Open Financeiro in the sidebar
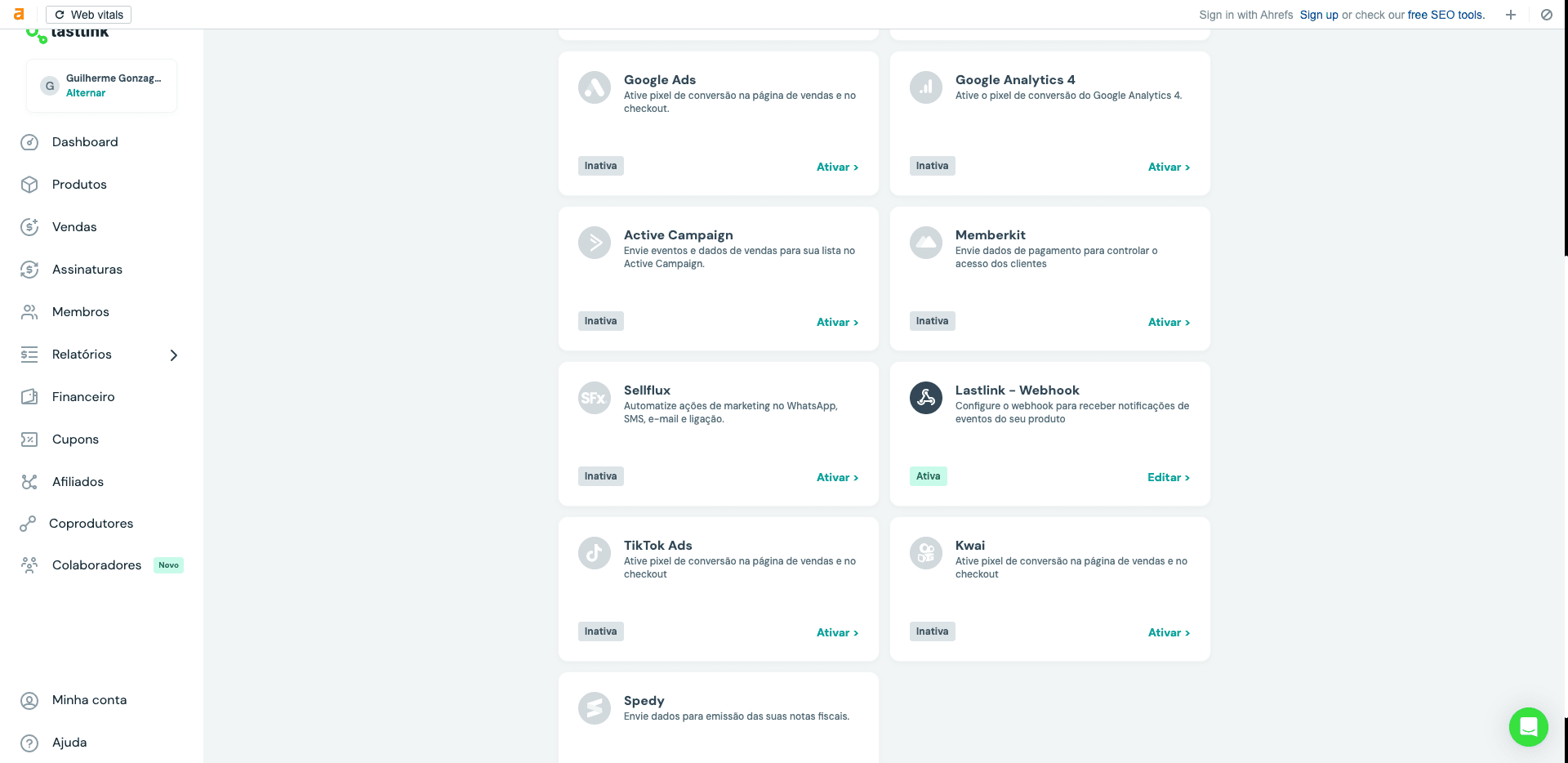Image resolution: width=1568 pixels, height=763 pixels. click(83, 397)
